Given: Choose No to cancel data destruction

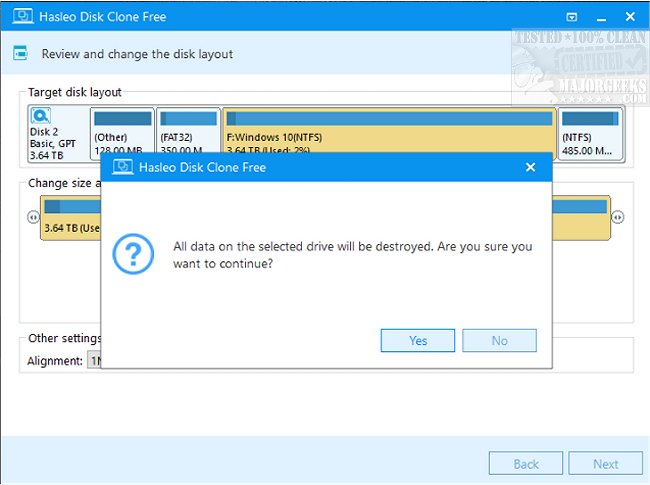Looking at the screenshot, I should pyautogui.click(x=499, y=340).
